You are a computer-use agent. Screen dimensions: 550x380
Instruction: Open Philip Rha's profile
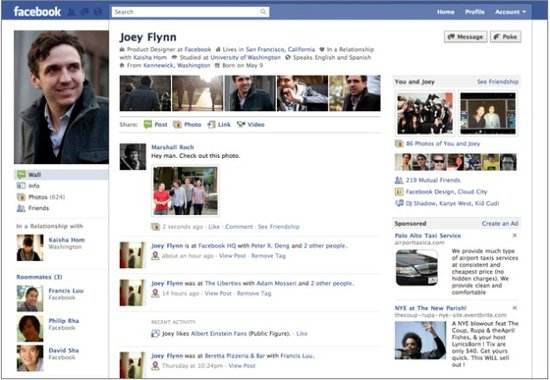coord(64,321)
